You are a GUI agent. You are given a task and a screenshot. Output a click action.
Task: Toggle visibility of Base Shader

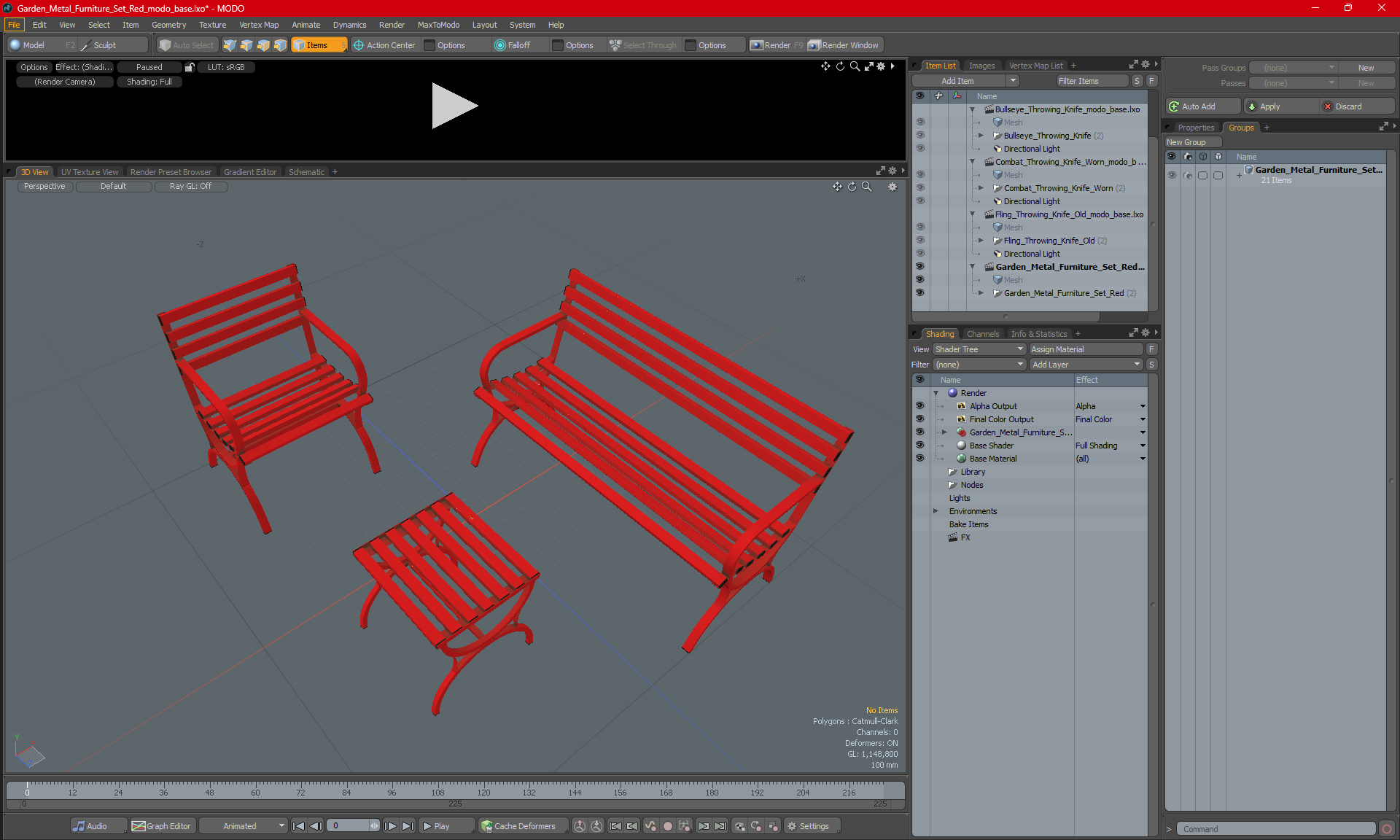[x=919, y=446]
